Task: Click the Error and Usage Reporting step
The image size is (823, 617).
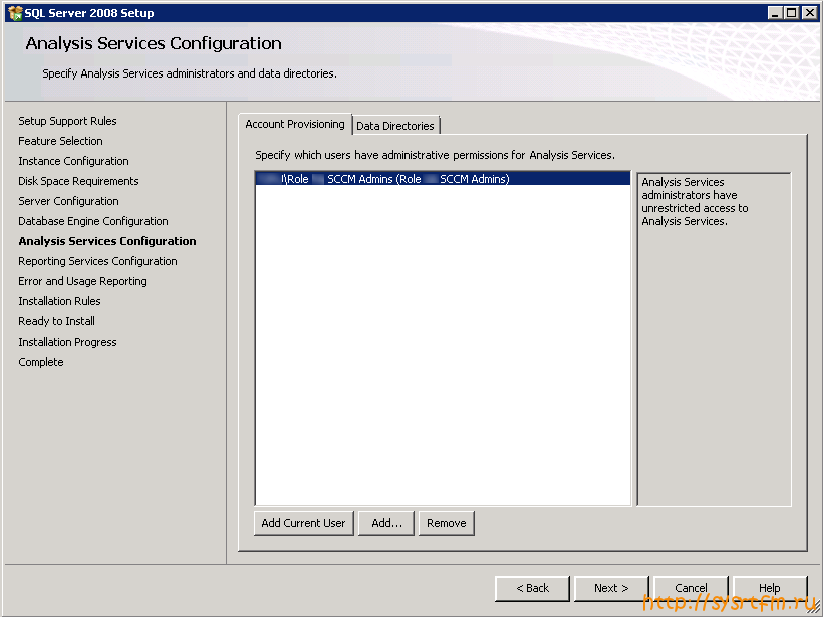Action: (x=82, y=281)
